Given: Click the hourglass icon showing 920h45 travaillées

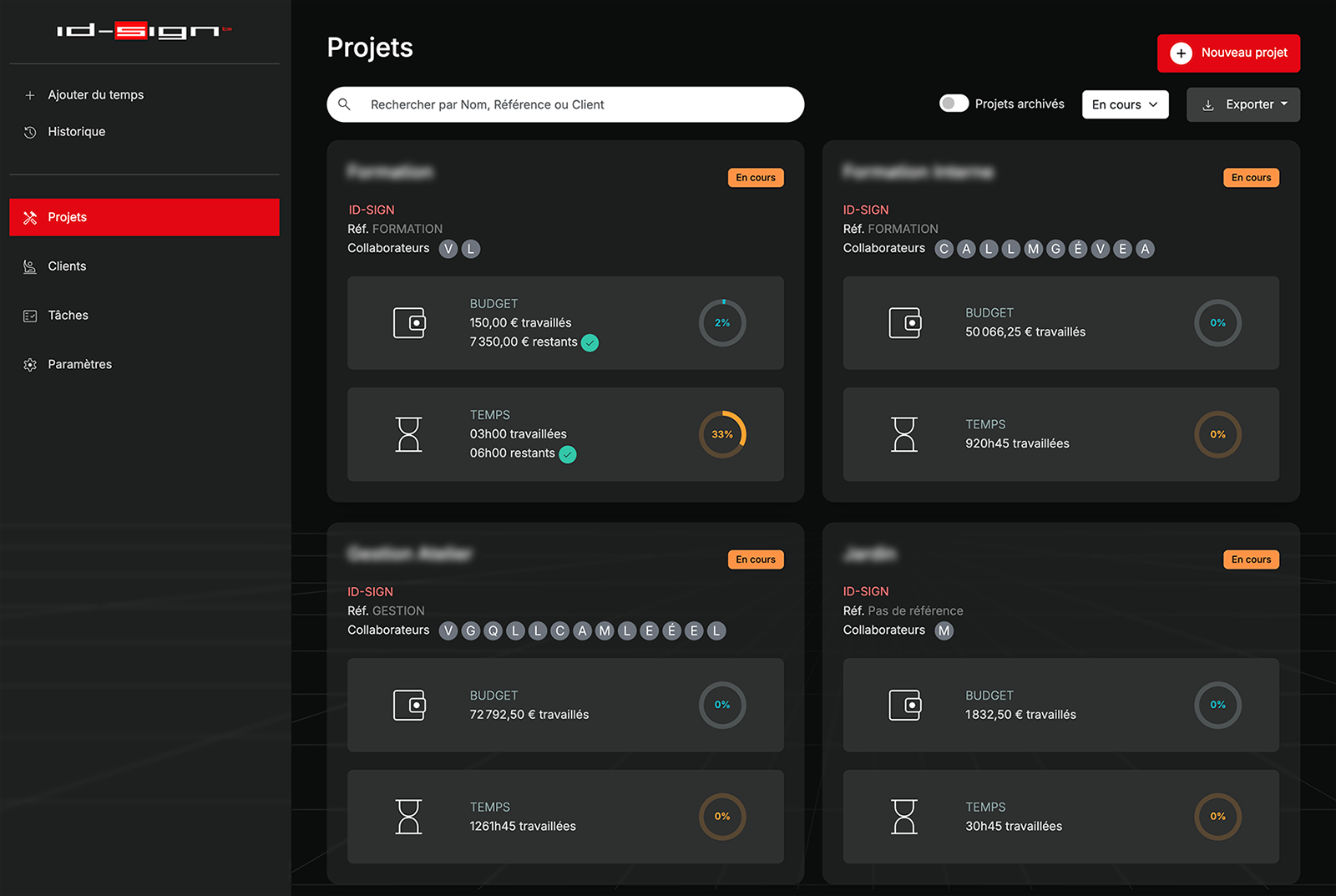Looking at the screenshot, I should (x=904, y=434).
